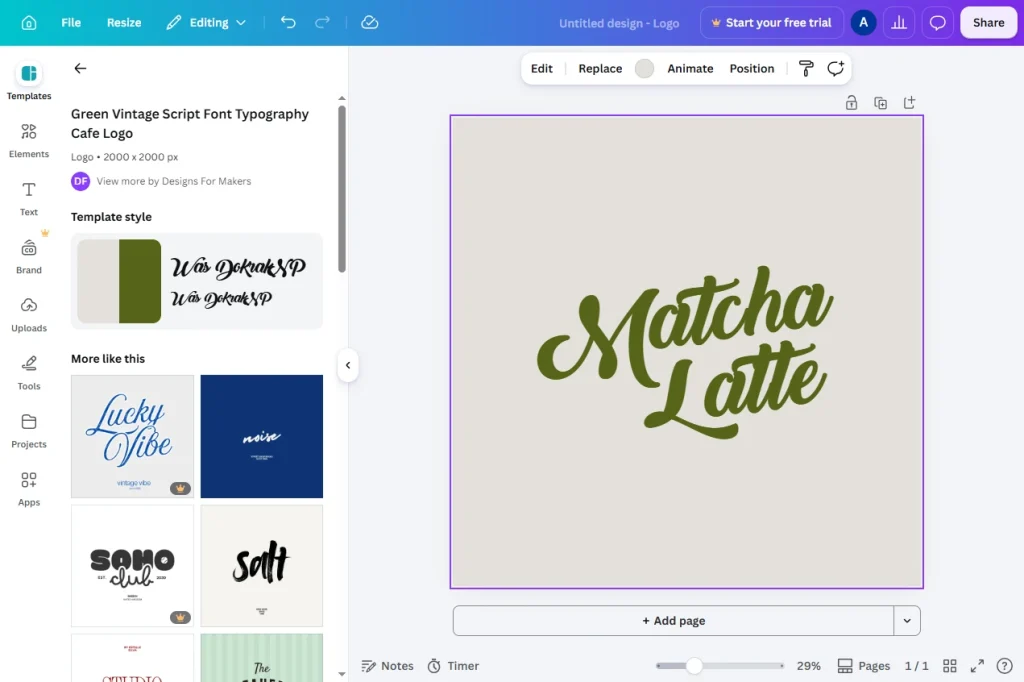This screenshot has height=682, width=1024.
Task: Click Edit in the floating toolbar
Action: point(541,69)
